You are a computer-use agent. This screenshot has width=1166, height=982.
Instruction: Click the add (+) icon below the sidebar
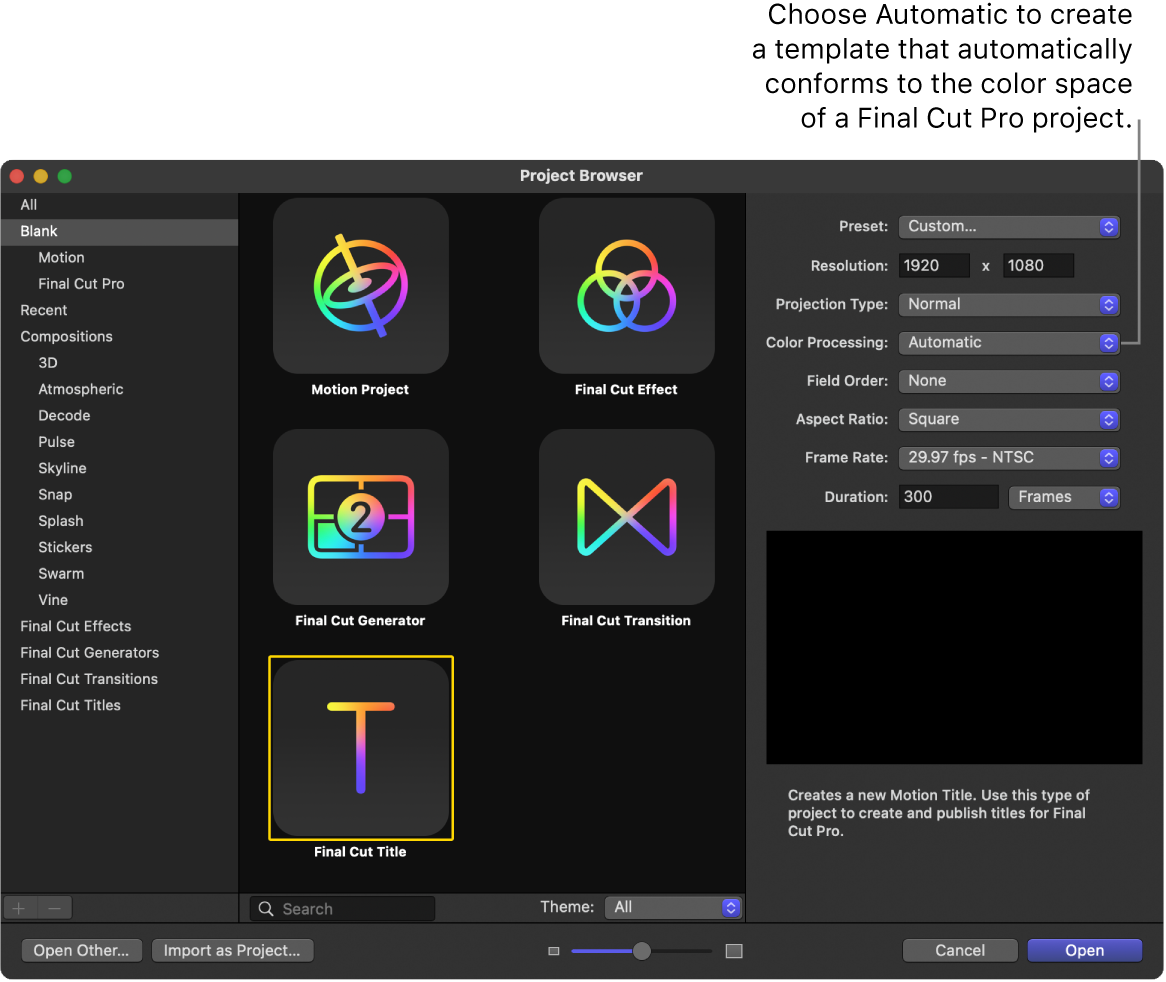(19, 907)
